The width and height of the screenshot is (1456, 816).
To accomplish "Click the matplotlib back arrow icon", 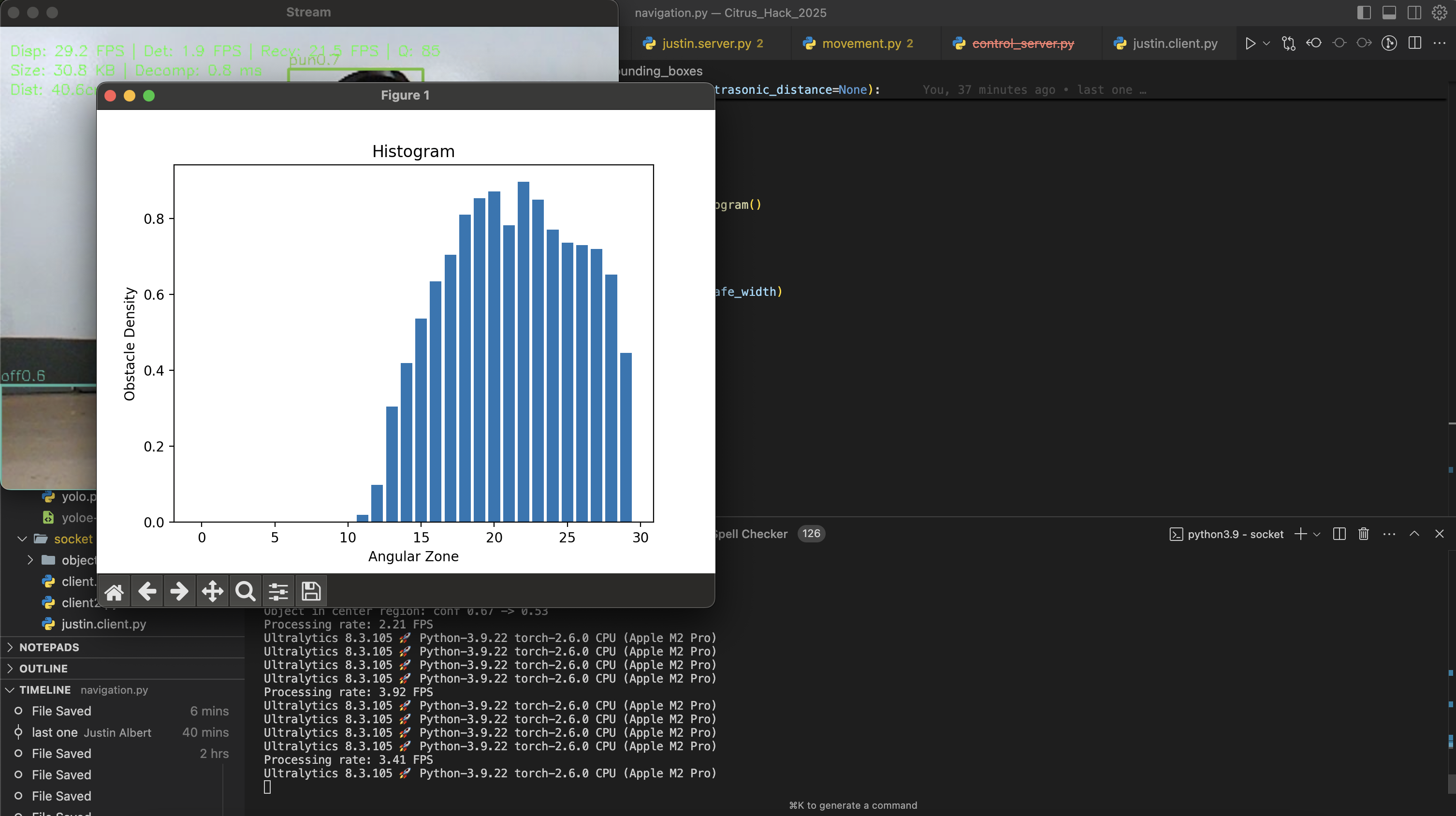I will (x=147, y=592).
